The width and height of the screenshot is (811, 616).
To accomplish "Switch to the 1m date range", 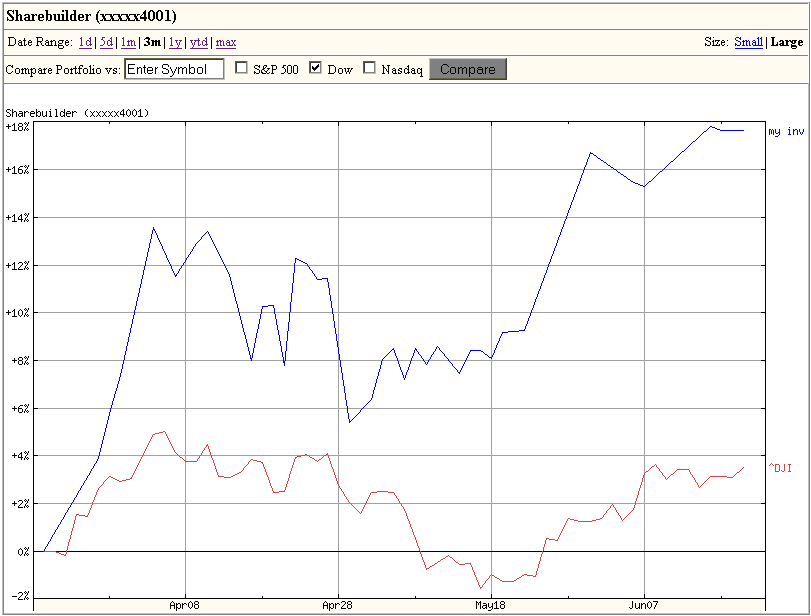I will pyautogui.click(x=128, y=42).
